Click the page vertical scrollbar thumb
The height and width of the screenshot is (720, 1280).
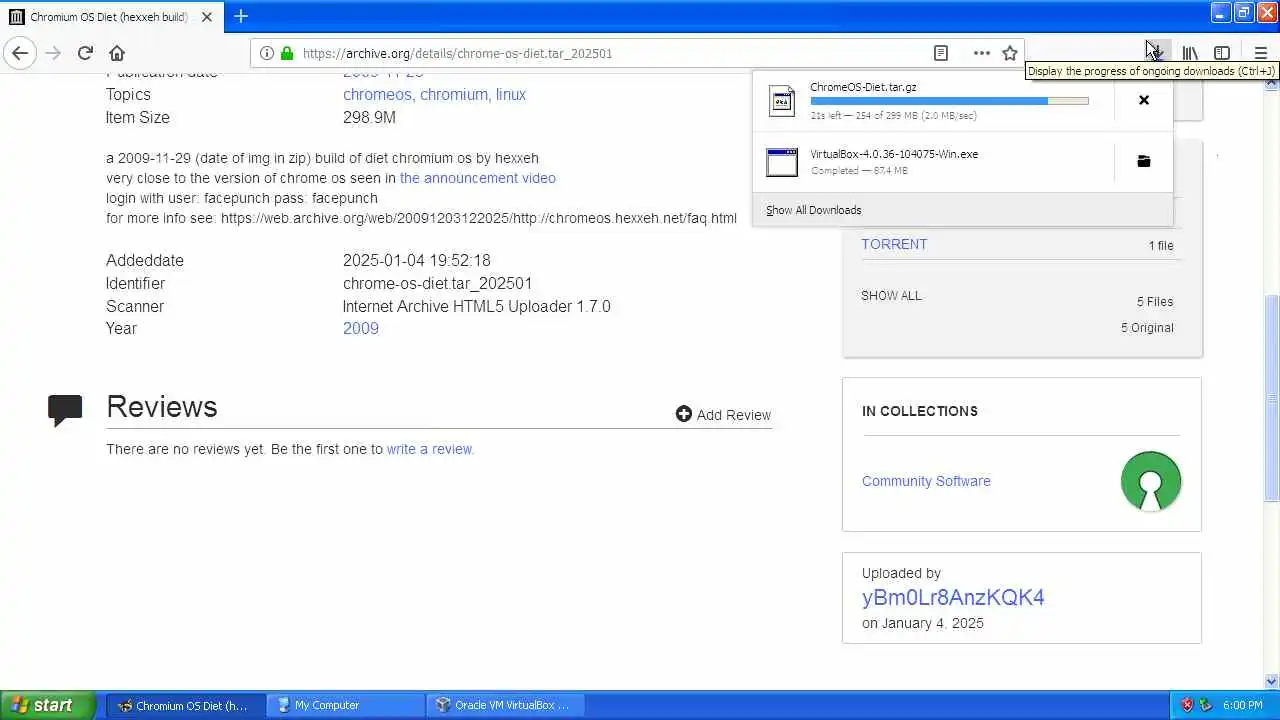pos(1271,397)
